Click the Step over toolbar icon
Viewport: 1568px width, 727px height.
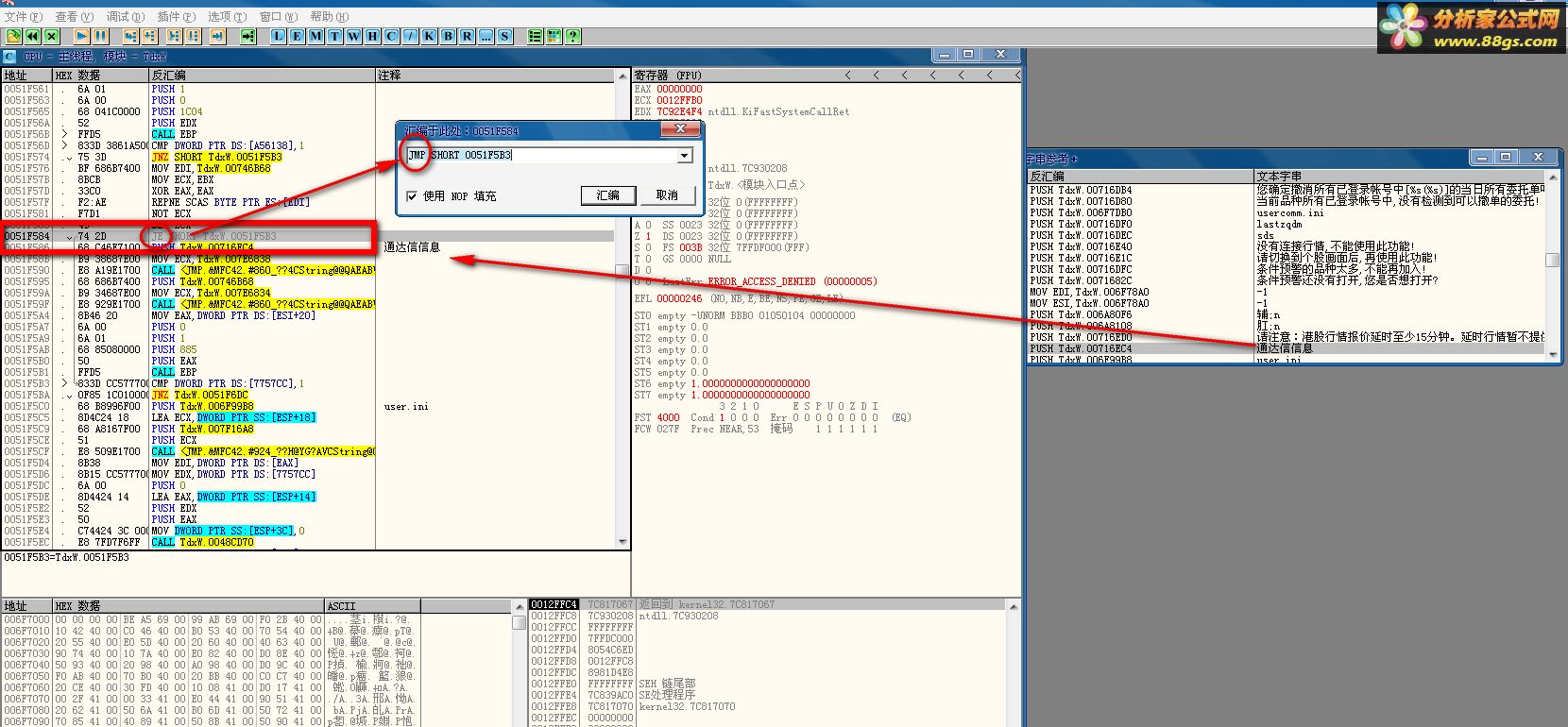(x=149, y=36)
